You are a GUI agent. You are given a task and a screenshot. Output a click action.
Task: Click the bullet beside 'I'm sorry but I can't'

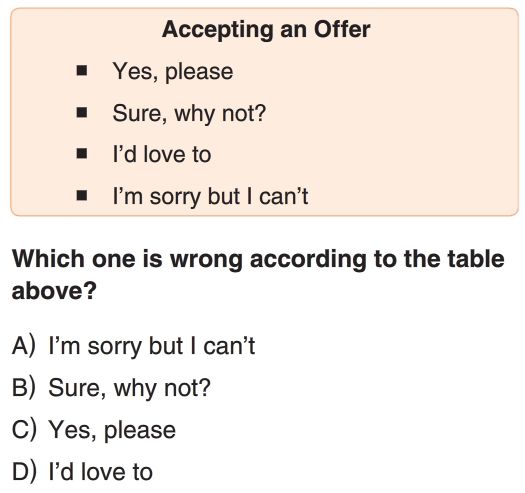82,196
